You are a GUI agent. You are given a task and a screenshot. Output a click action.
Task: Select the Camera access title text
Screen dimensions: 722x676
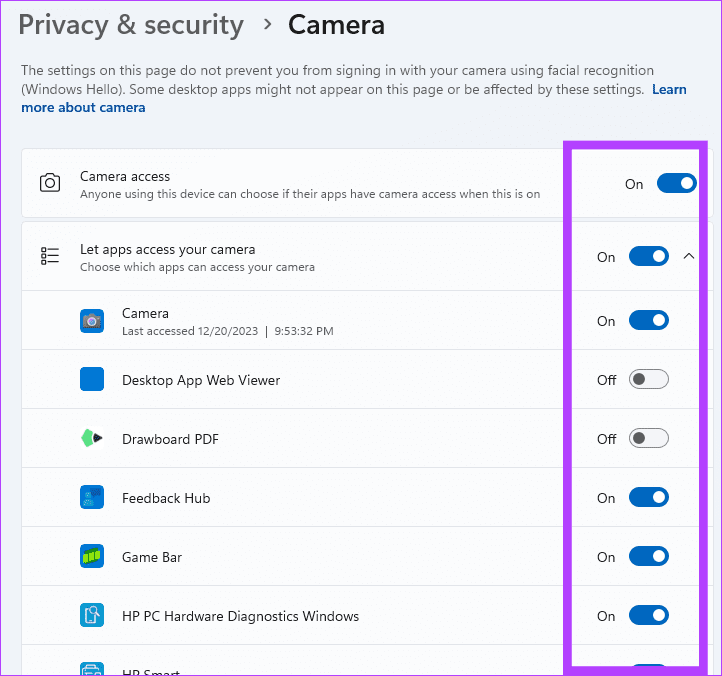click(125, 176)
